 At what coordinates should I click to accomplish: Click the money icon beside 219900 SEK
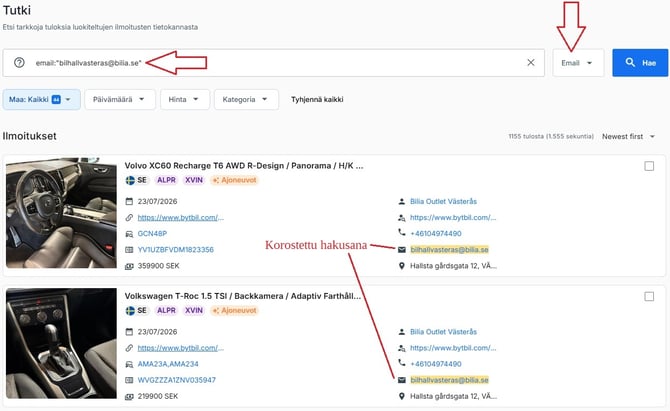pyautogui.click(x=129, y=396)
